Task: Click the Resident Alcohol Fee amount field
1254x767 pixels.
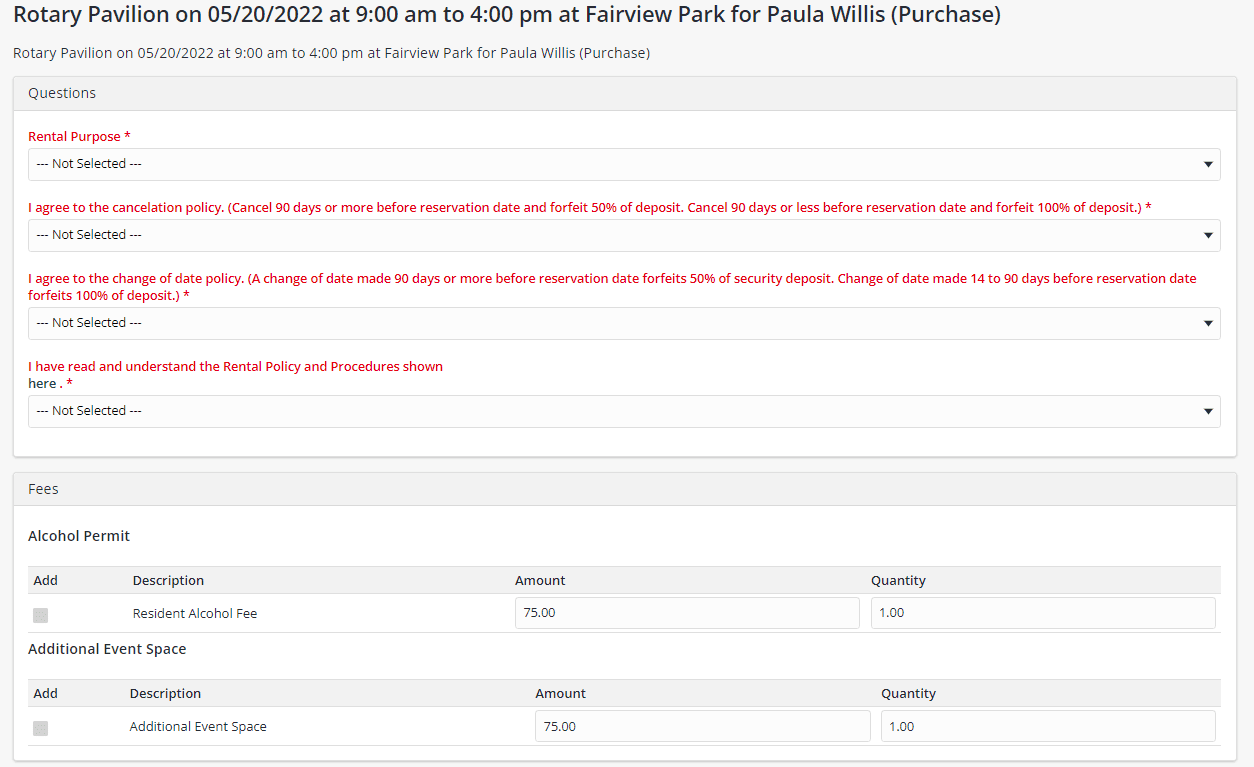Action: coord(686,613)
